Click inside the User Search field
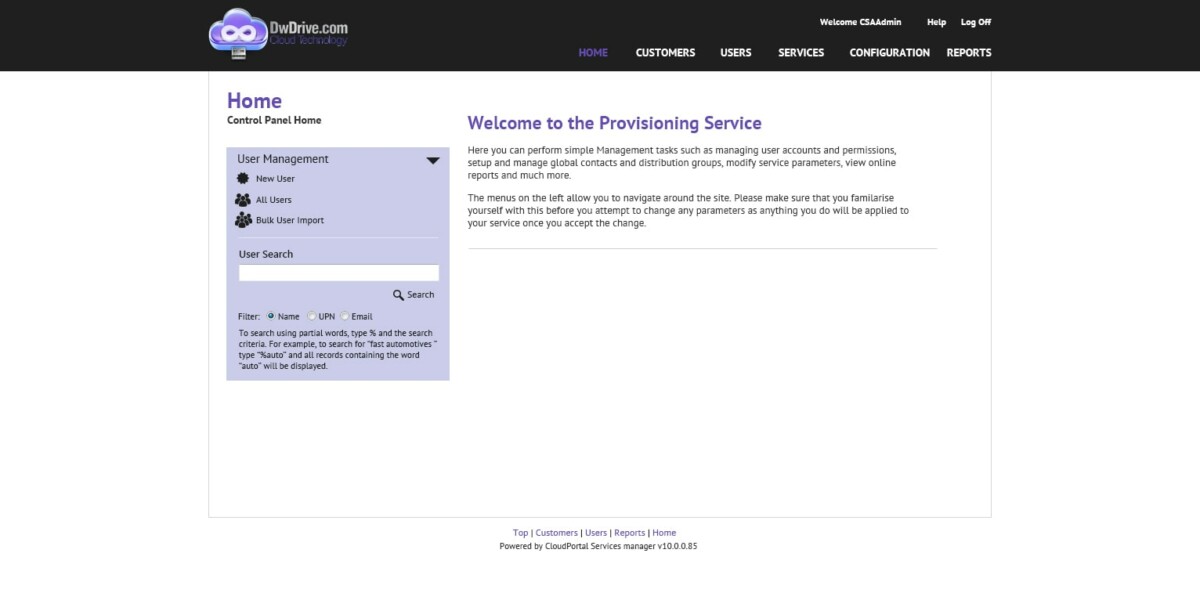Screen dimensions: 1200x600 (x=338, y=272)
